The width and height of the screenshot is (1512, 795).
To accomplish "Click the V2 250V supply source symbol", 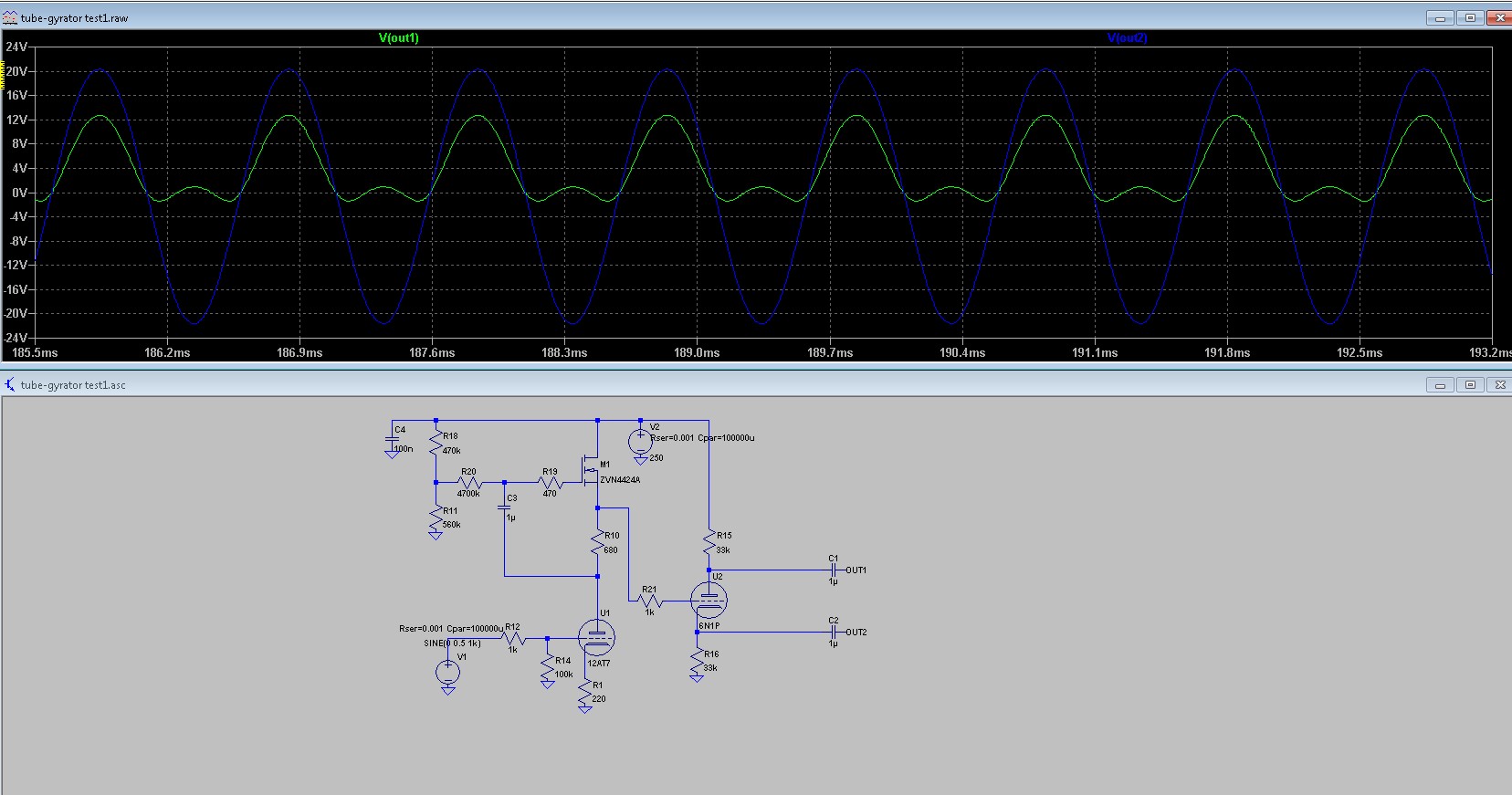I will [x=641, y=443].
